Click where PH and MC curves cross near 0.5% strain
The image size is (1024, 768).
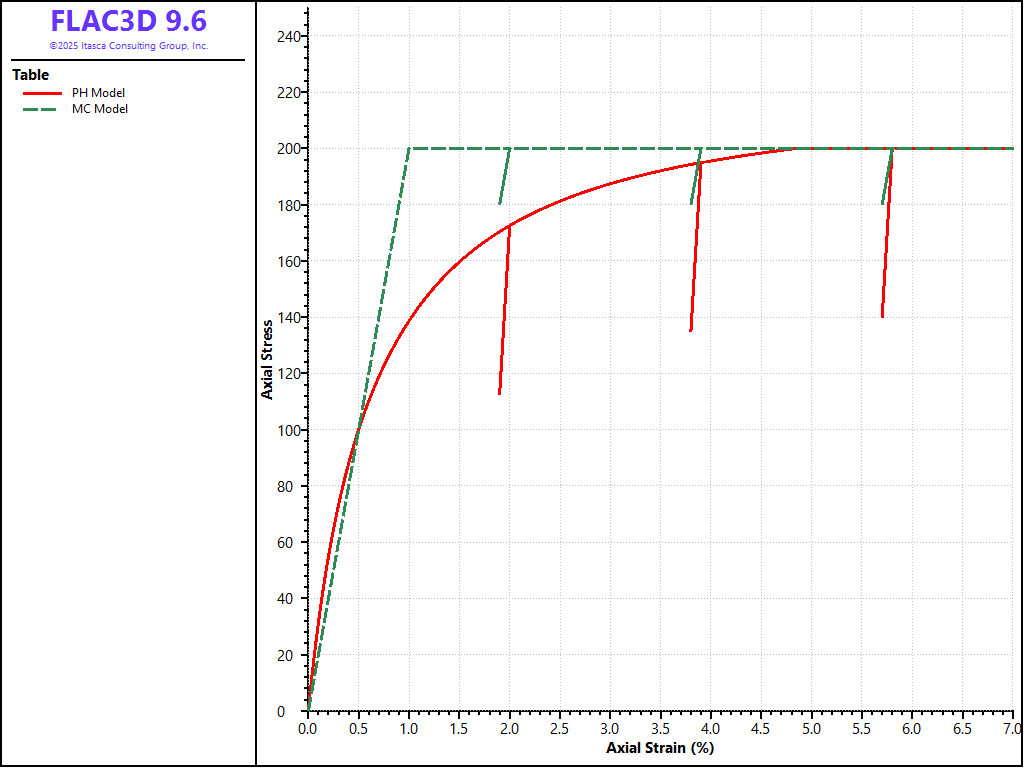click(358, 430)
